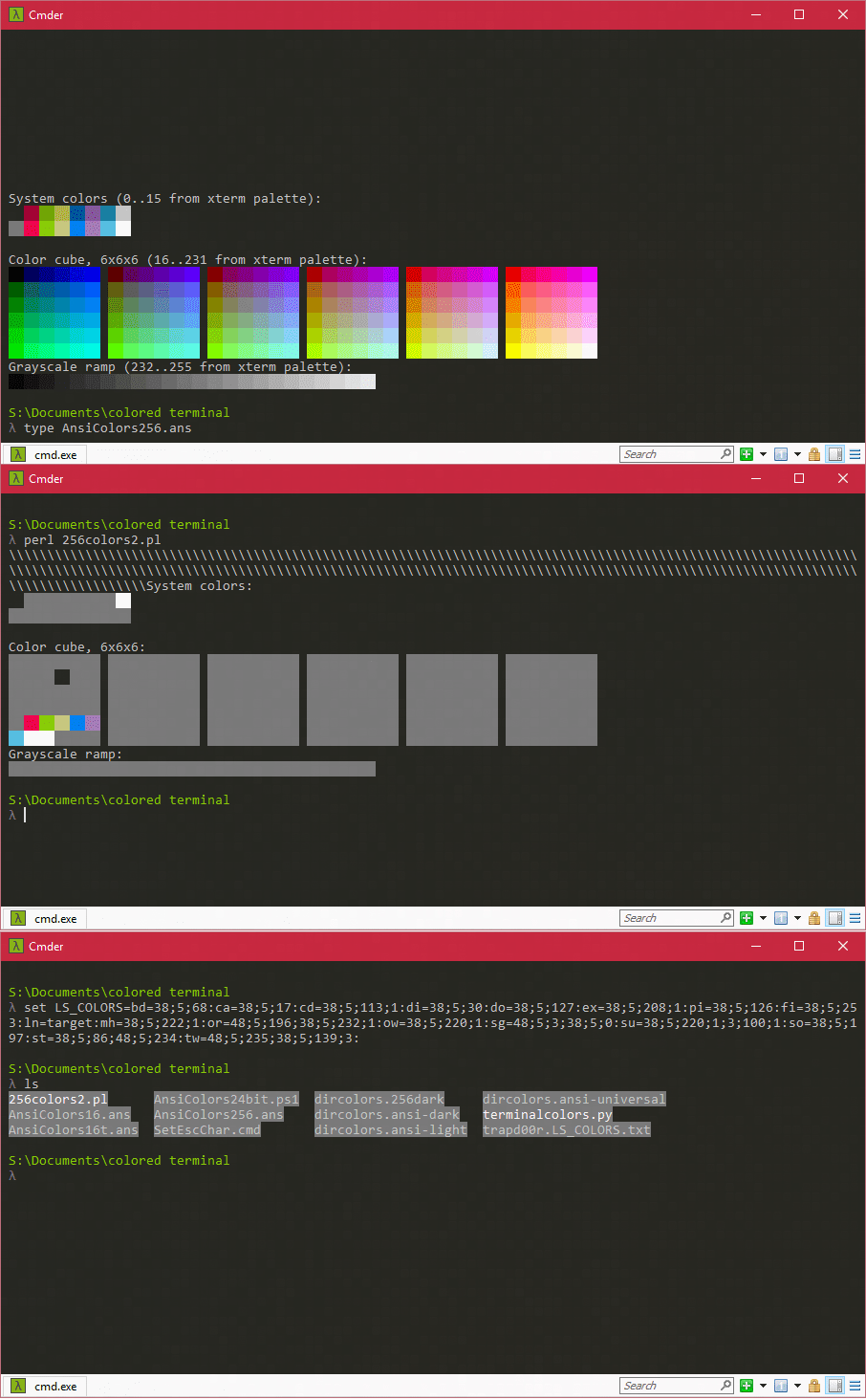Viewport: 866px width, 1400px height.
Task: Toggle the padlock icon in the bottom status bar
Action: 813,1385
